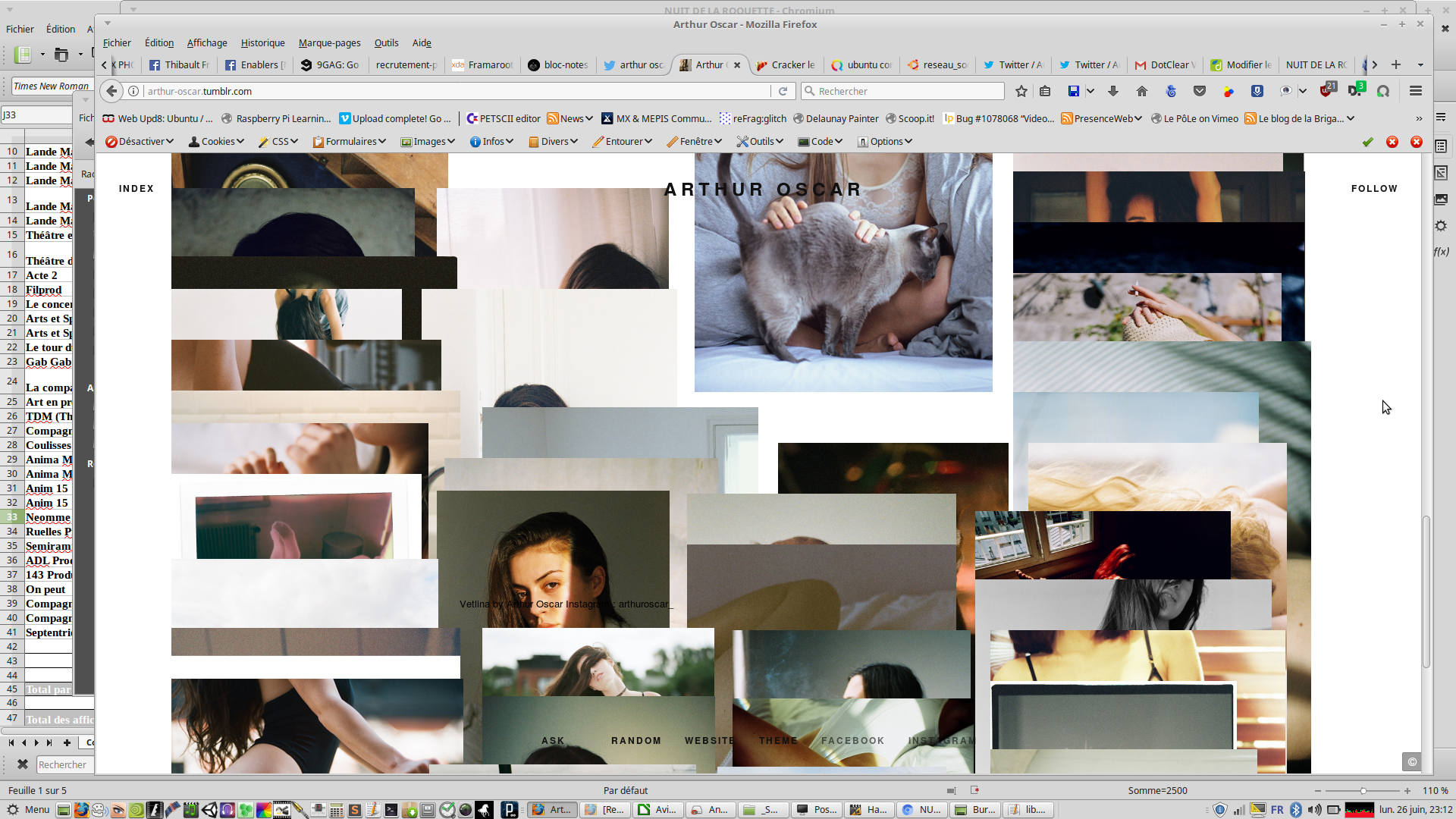Expand the CSS dropdown in developer toolbar
1456x819 pixels.
coord(278,142)
